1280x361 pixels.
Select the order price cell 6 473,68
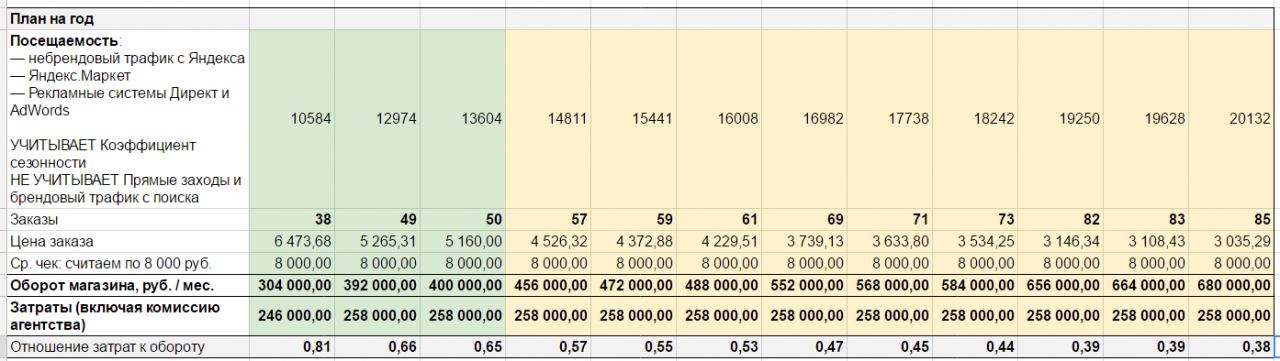pos(292,241)
